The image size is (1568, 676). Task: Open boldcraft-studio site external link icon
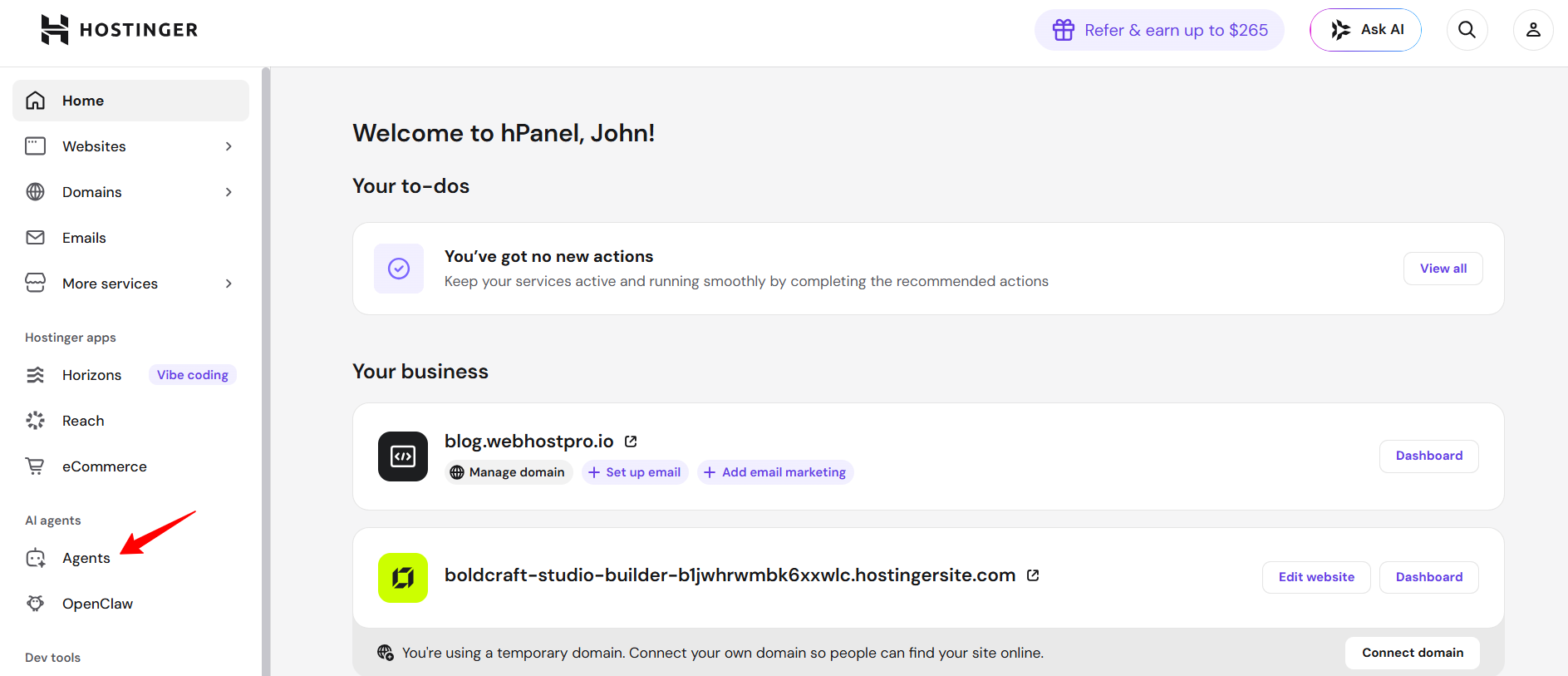pos(1033,575)
